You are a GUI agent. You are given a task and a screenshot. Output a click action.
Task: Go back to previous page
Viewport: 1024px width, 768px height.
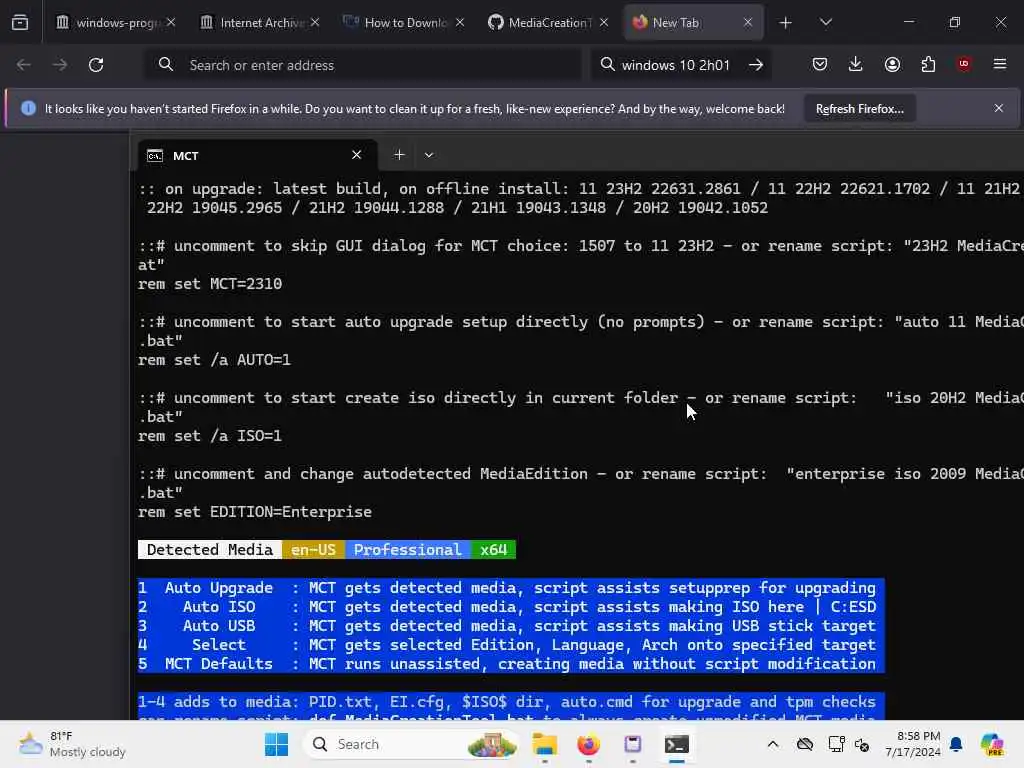pos(24,65)
